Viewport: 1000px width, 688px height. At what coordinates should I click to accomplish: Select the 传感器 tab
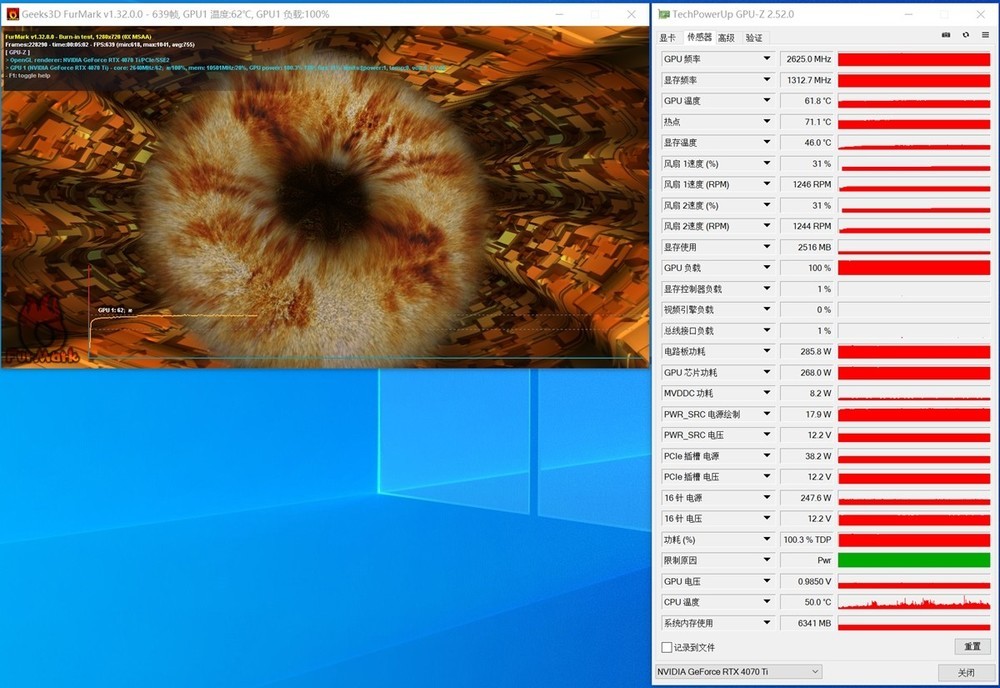(x=699, y=38)
